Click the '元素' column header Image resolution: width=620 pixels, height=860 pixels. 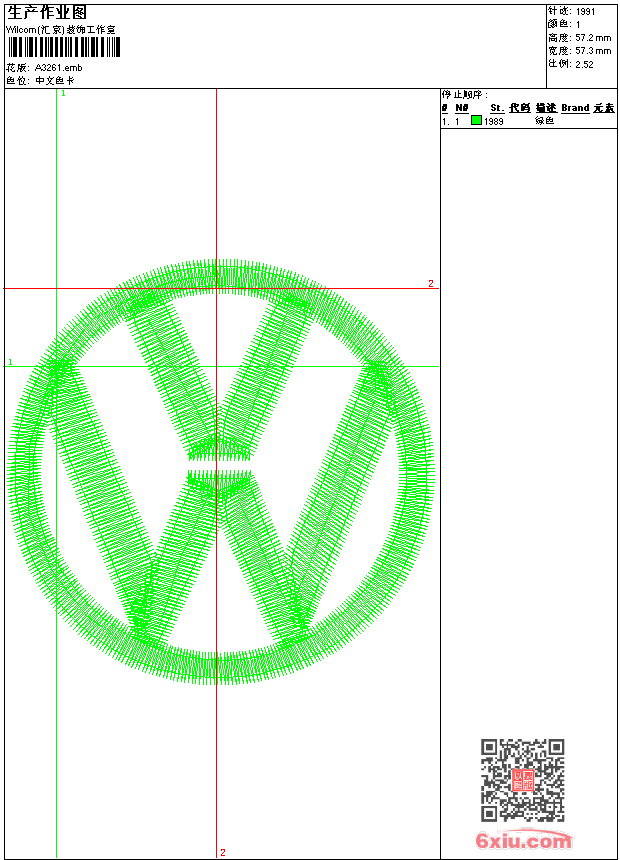tap(604, 108)
